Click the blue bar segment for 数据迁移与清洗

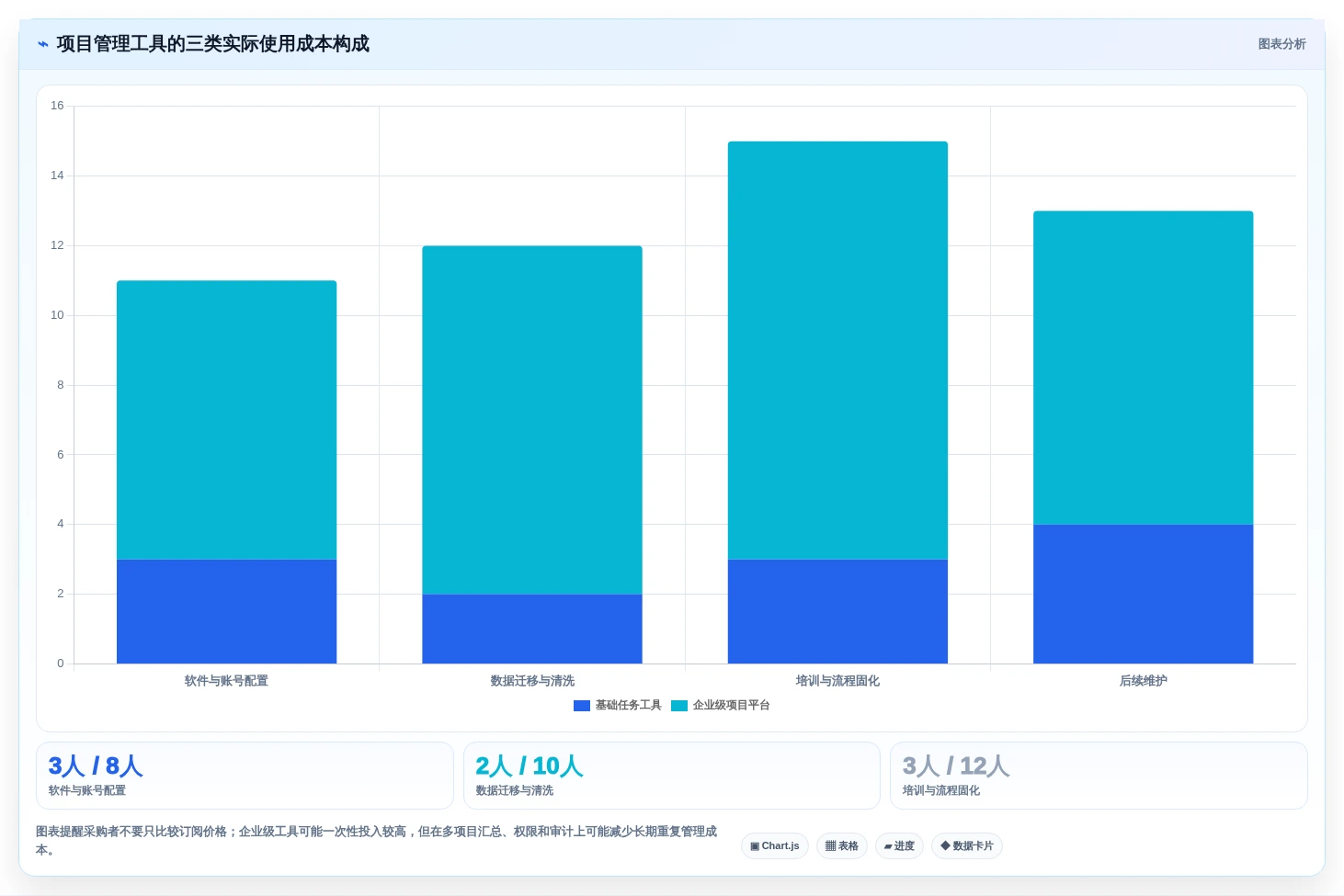click(x=532, y=629)
